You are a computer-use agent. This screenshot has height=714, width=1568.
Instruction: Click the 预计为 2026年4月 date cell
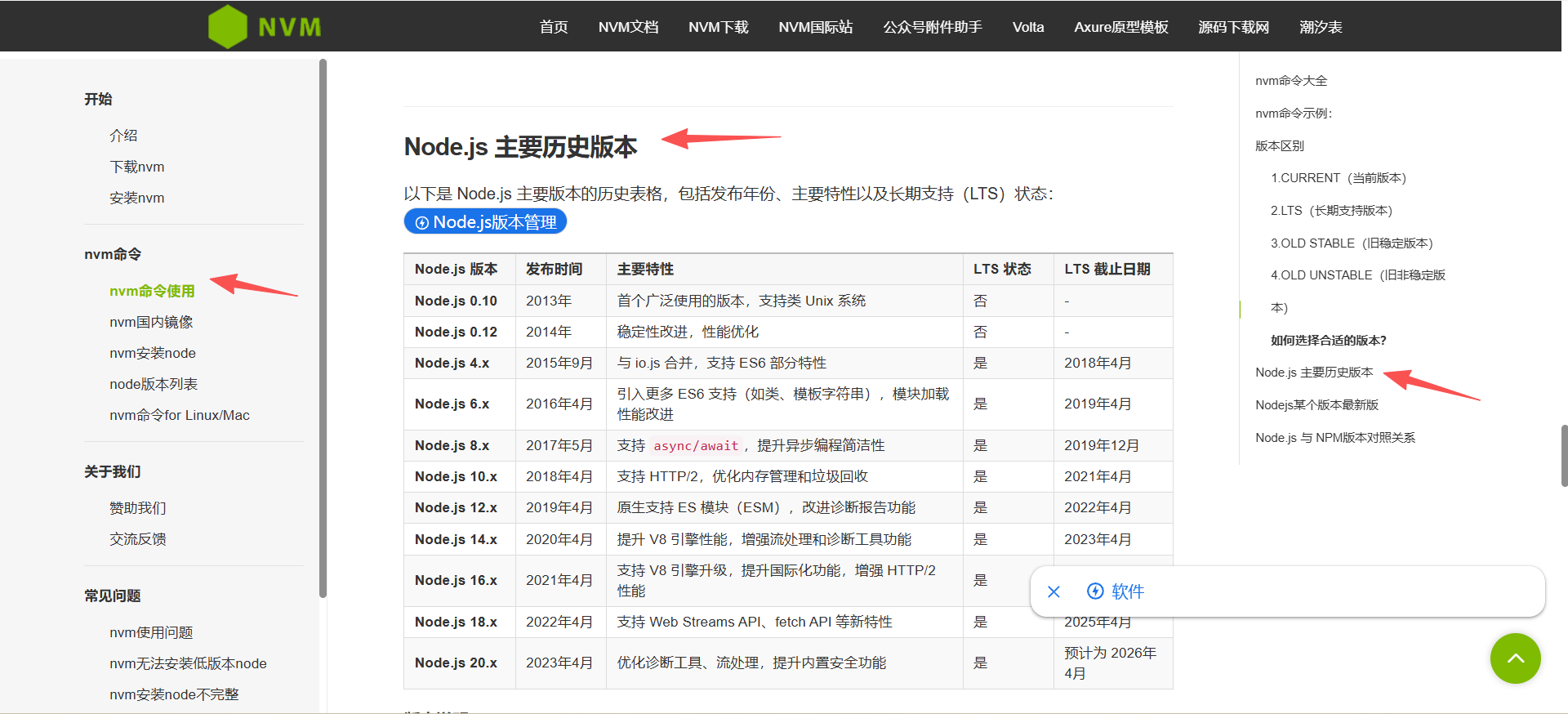pyautogui.click(x=1113, y=663)
